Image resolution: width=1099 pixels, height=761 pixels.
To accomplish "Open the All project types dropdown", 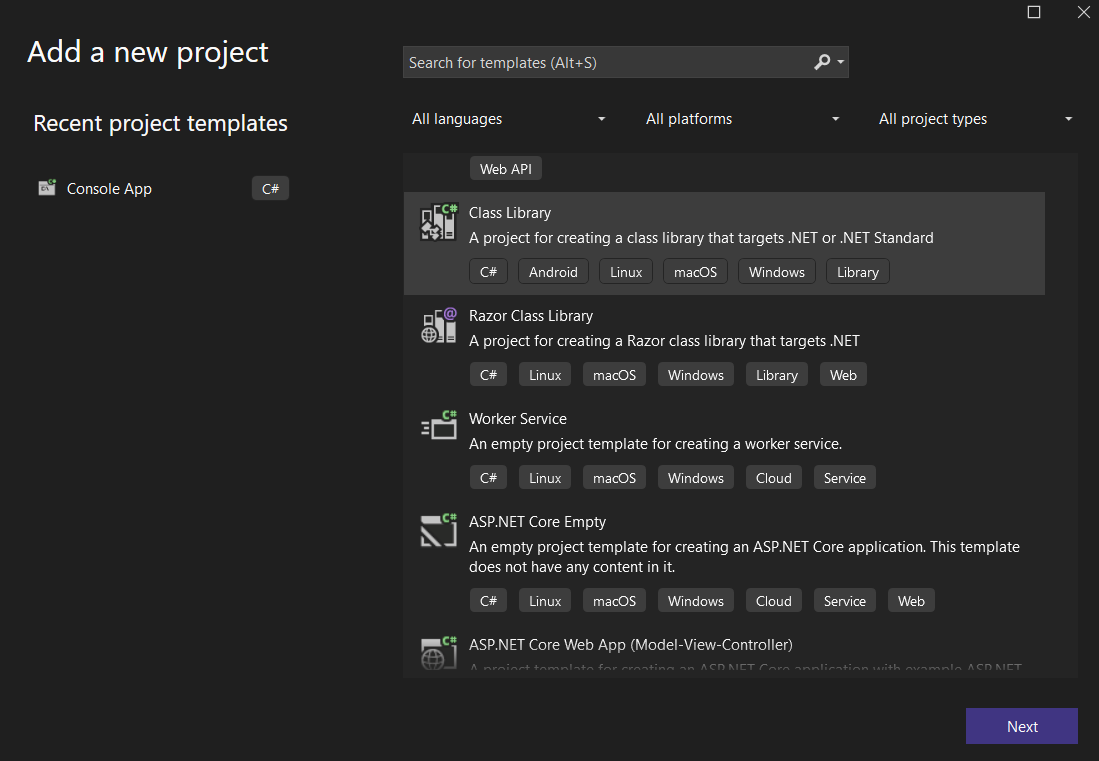I will (976, 119).
